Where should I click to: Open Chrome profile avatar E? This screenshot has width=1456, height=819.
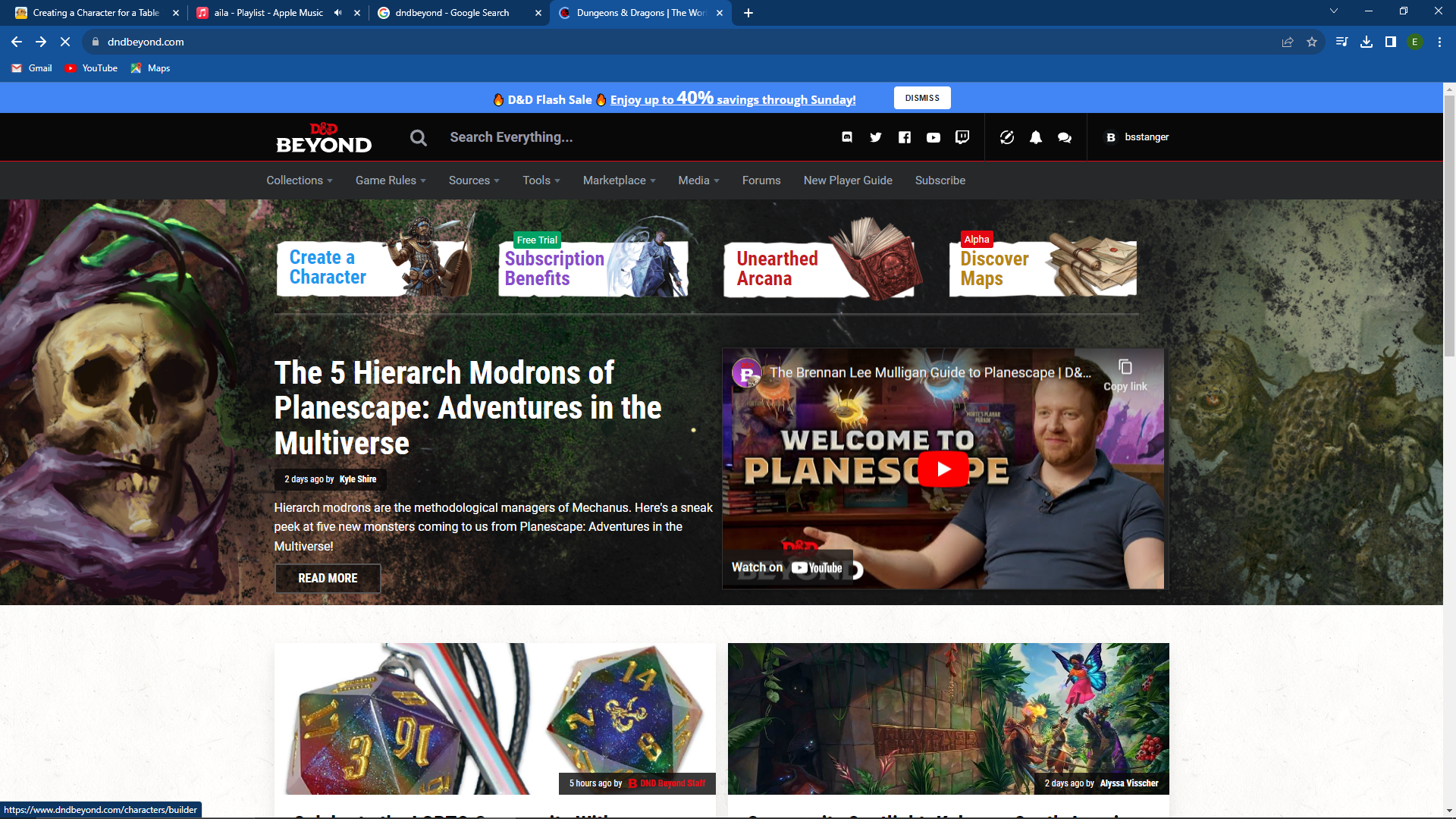coord(1415,42)
